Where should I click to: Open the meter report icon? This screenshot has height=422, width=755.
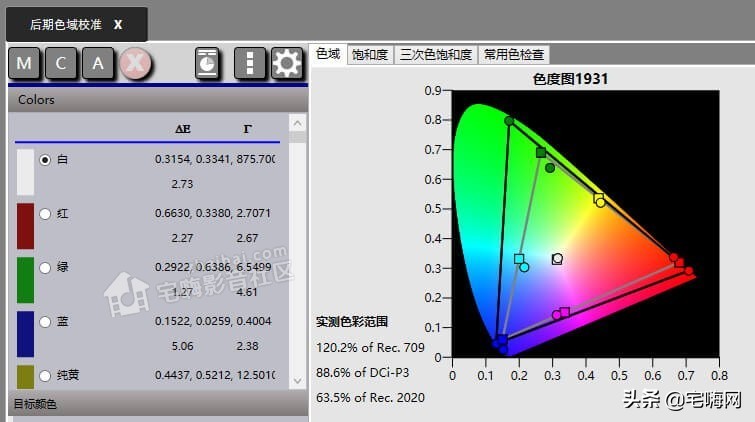click(208, 63)
